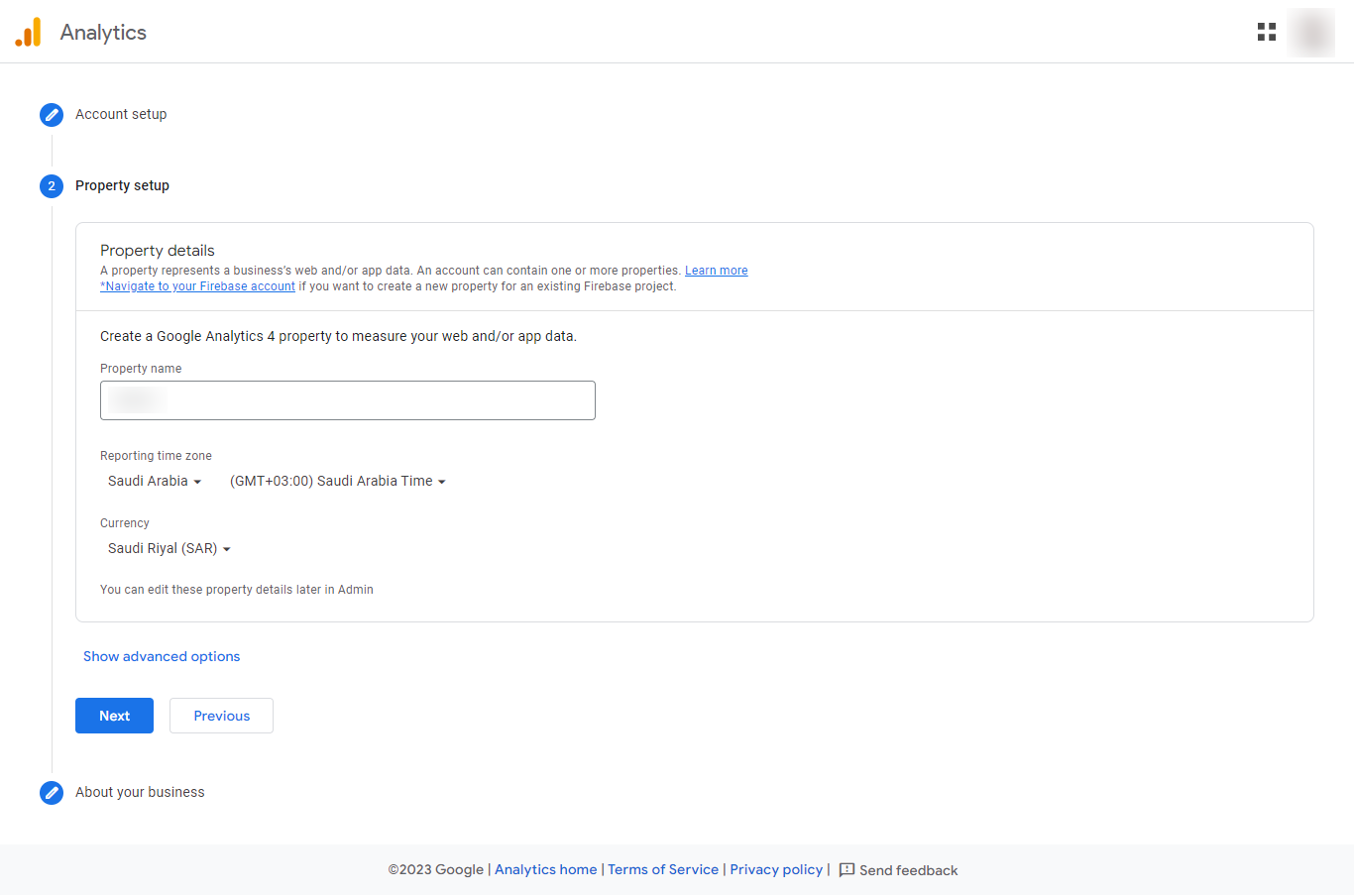Click 'Create a Google Analytics 4 property' text
Image resolution: width=1354 pixels, height=896 pixels.
(338, 336)
